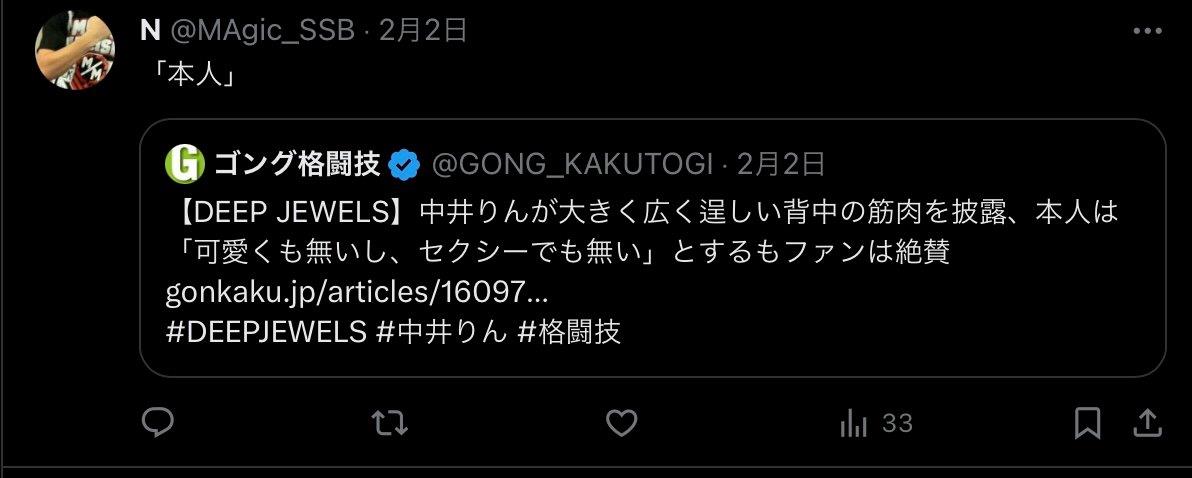This screenshot has width=1192, height=478.
Task: Select the #格闘技 hashtag
Action: (569, 332)
